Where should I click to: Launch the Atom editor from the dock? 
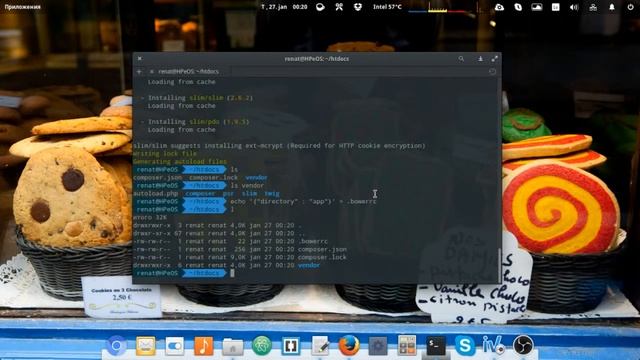262,346
